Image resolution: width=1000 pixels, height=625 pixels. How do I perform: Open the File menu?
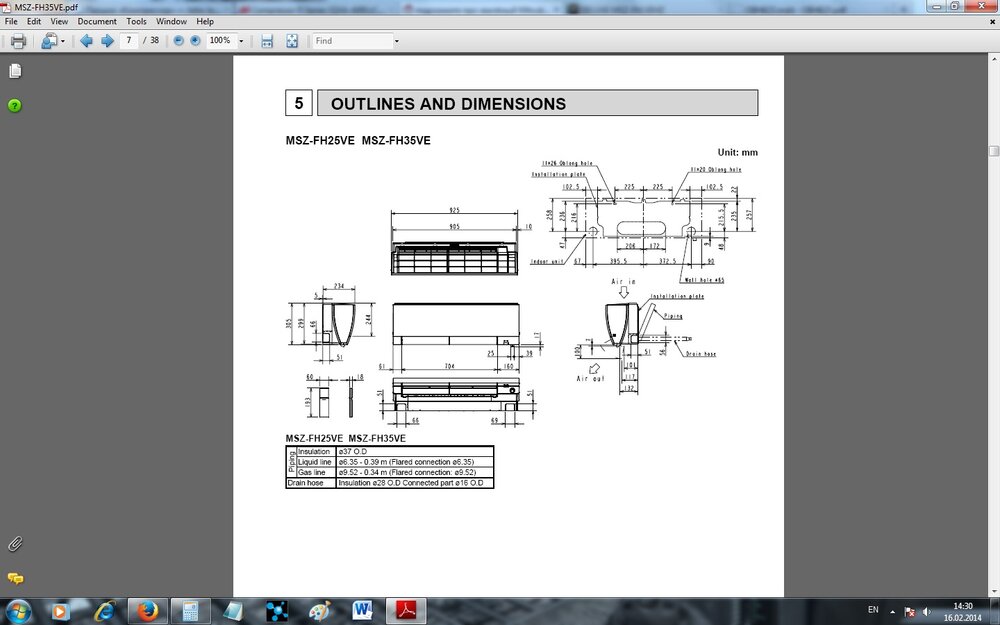coord(11,21)
